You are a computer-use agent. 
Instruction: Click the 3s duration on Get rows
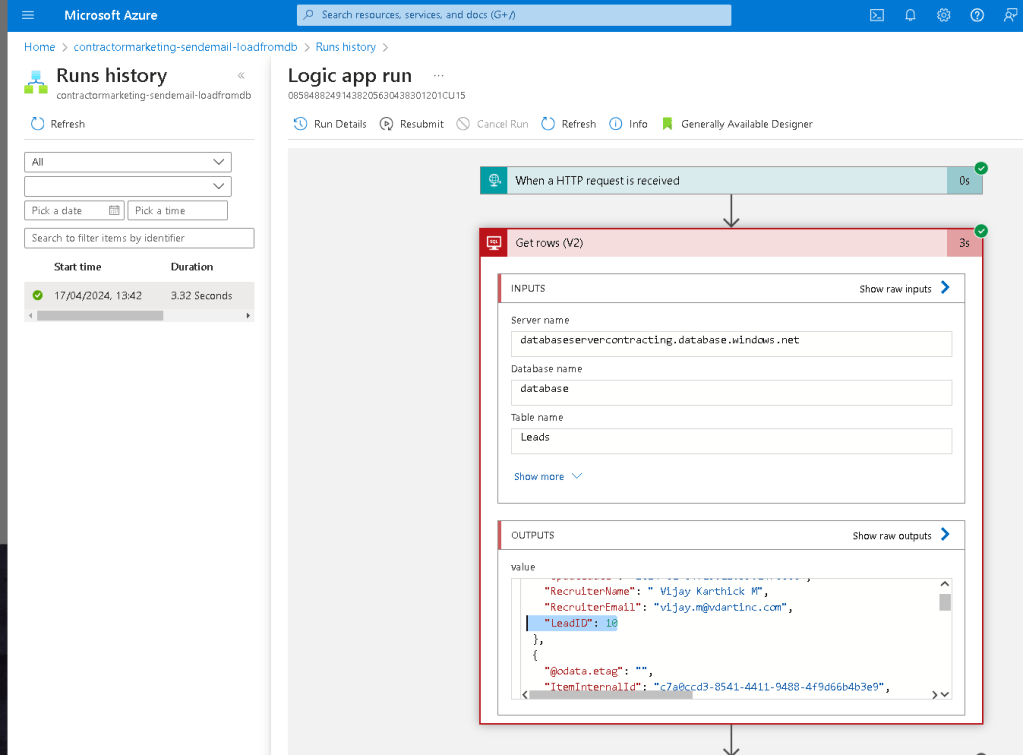click(x=964, y=243)
